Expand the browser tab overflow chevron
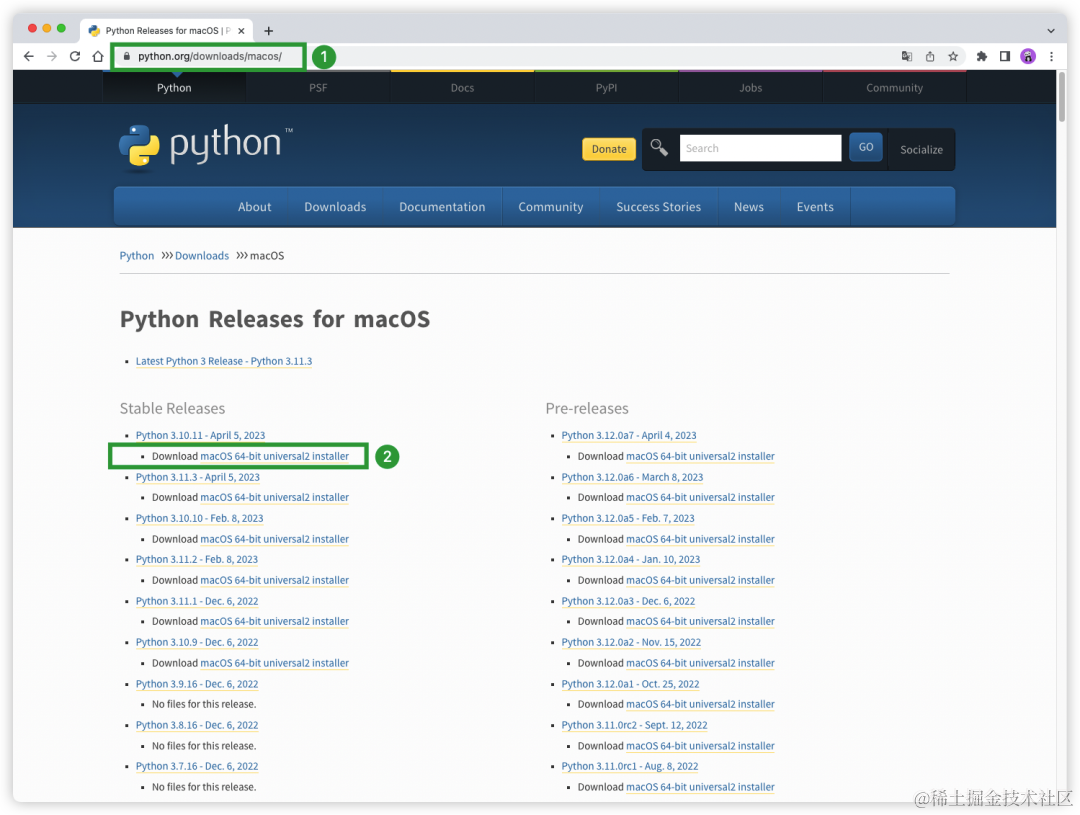The image size is (1080, 815). [1050, 30]
